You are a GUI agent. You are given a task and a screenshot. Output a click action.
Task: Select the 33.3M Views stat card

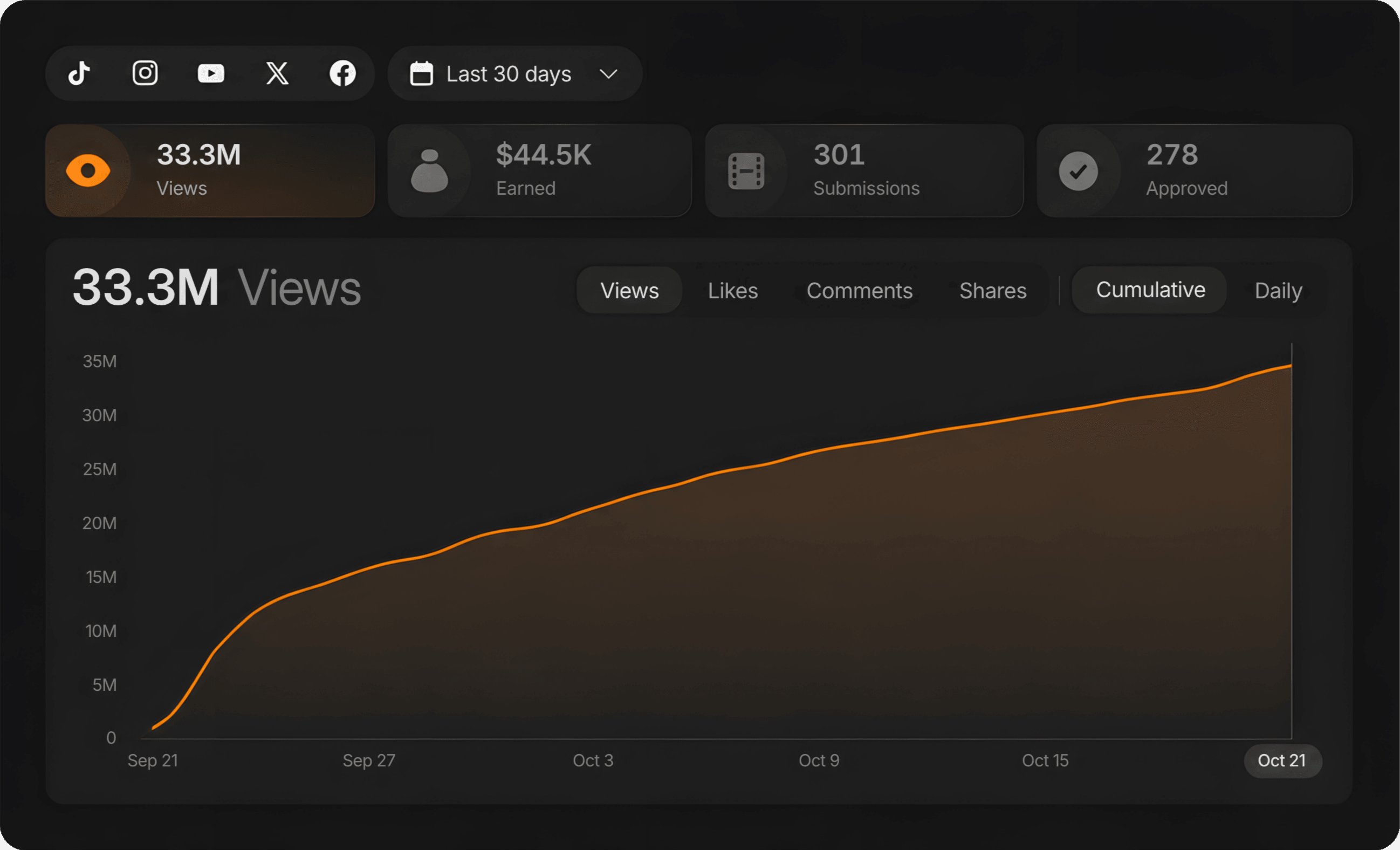[x=210, y=170]
